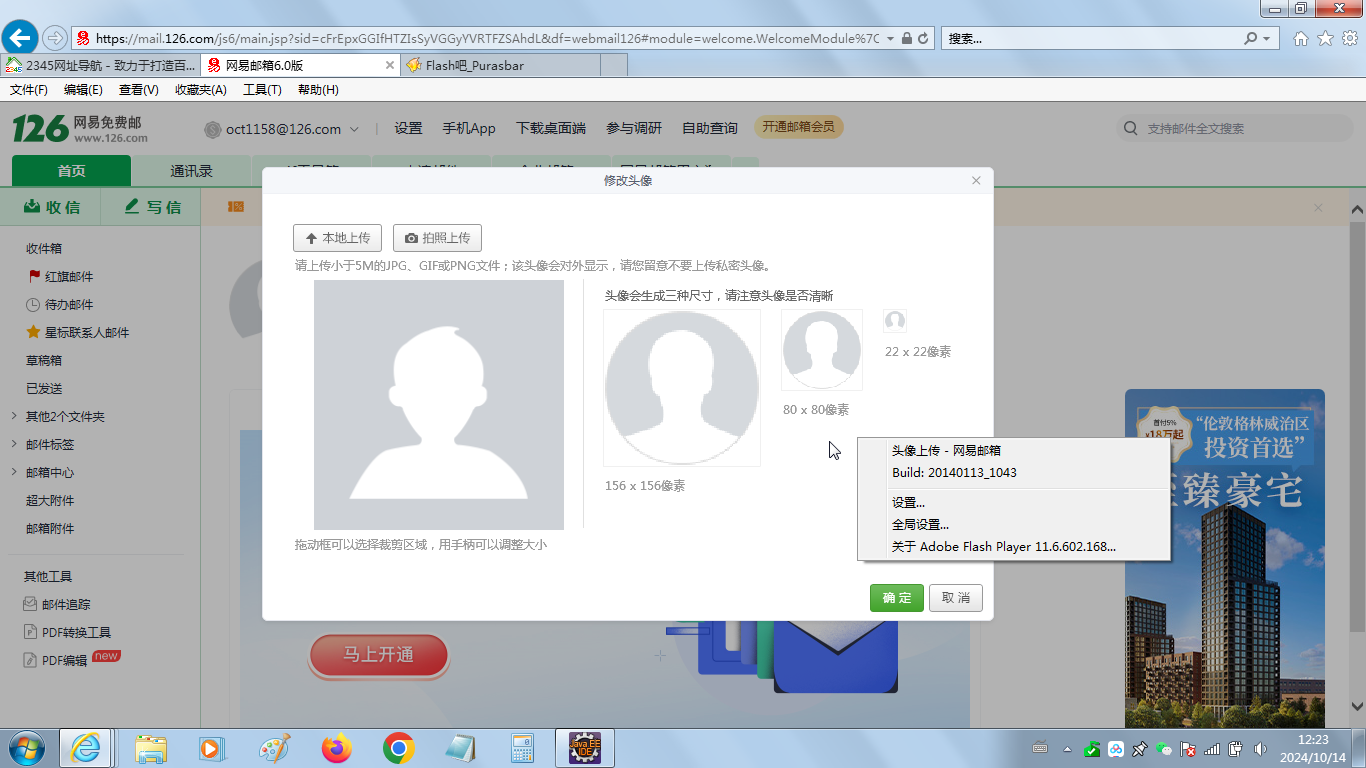
Task: Click the mail search magnifier icon
Action: pyautogui.click(x=1131, y=128)
